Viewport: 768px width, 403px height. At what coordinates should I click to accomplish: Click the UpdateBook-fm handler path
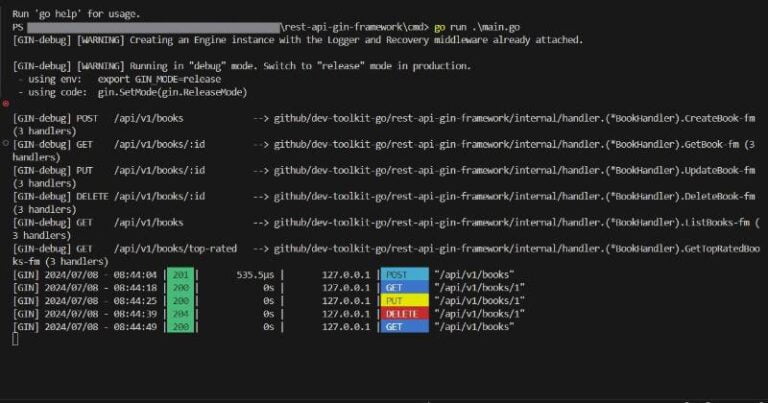pyautogui.click(x=514, y=170)
